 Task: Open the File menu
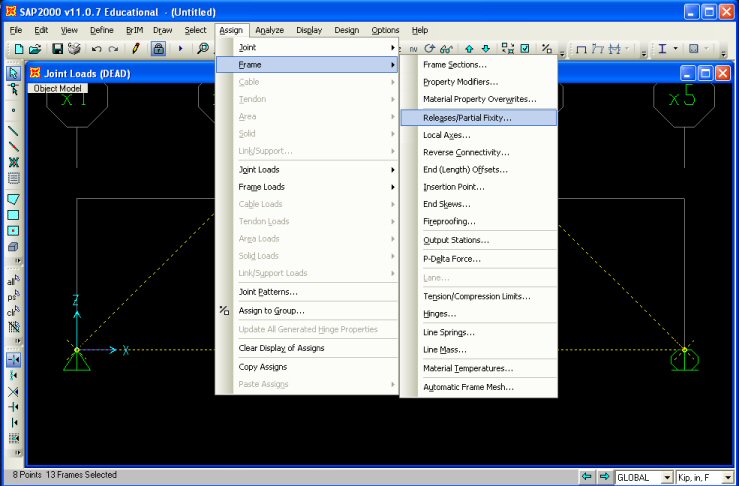click(x=16, y=30)
